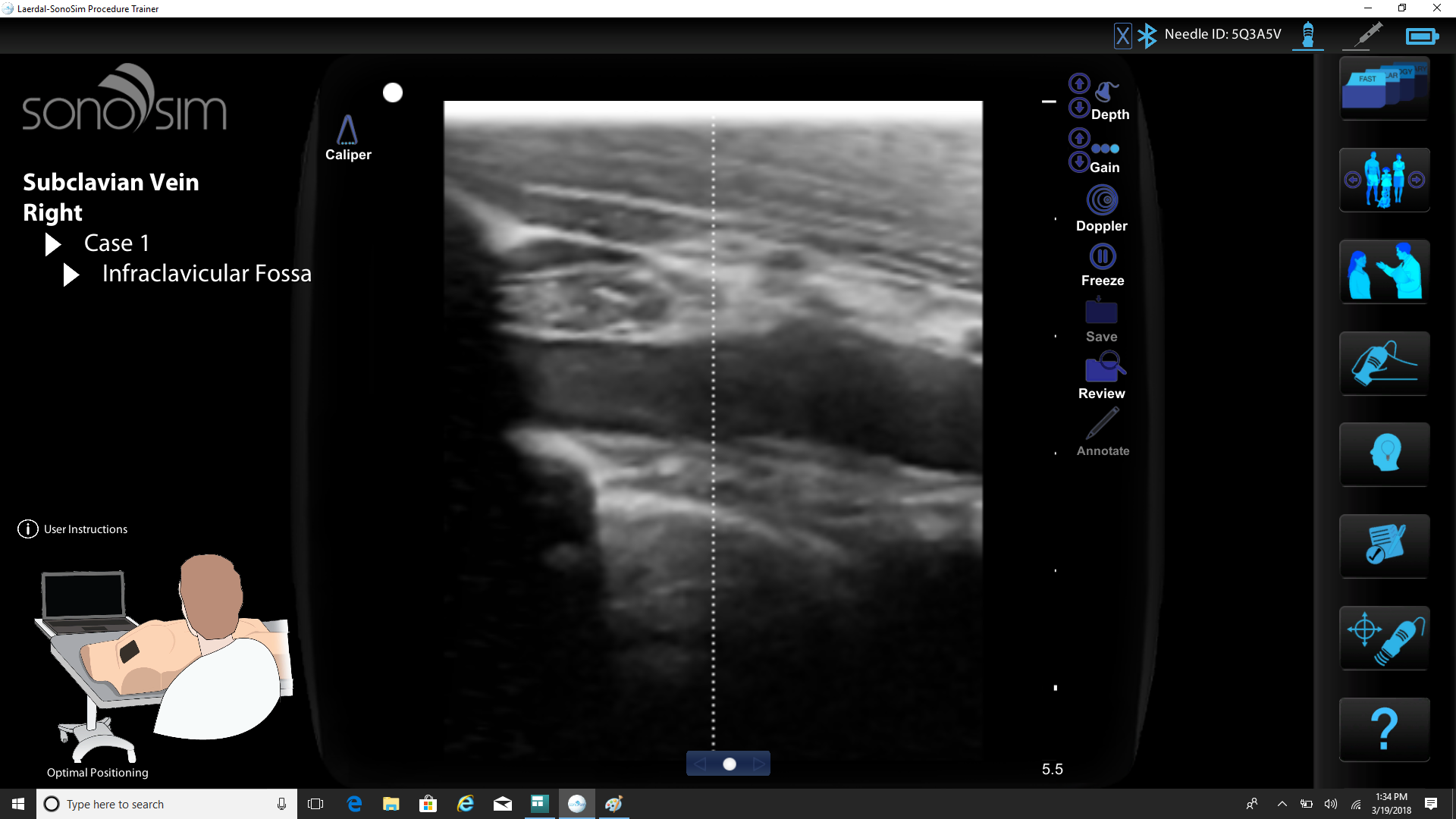Activate the Doppler imaging mode
This screenshot has width=1456, height=819.
[x=1101, y=201]
